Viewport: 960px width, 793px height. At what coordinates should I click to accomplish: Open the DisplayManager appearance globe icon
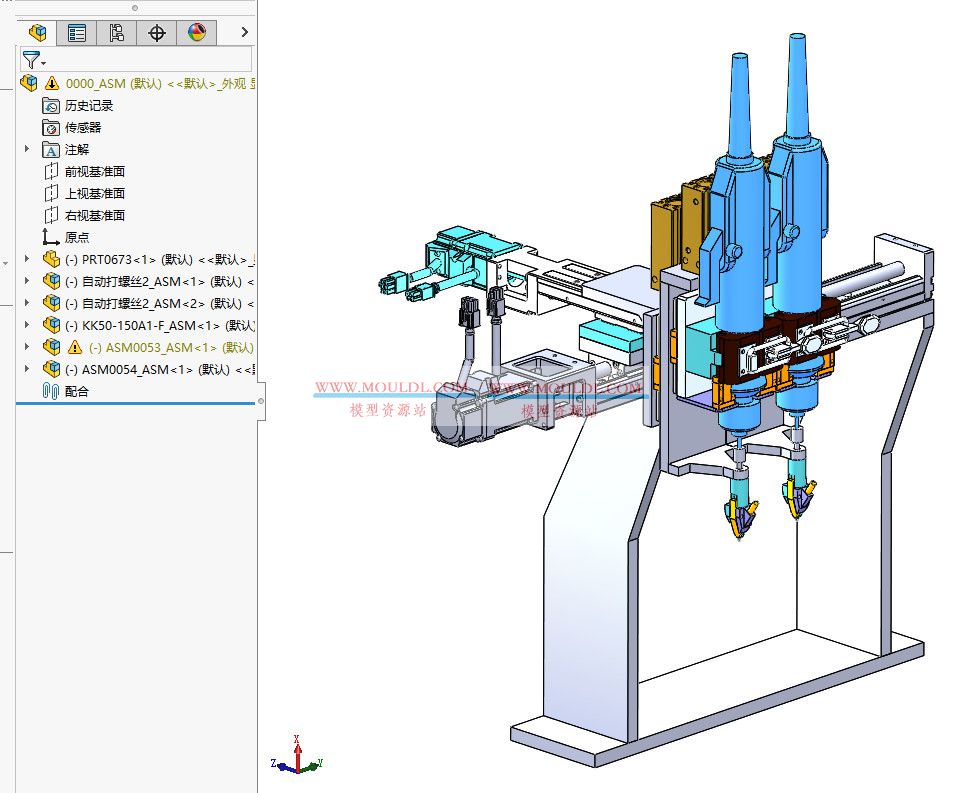coord(196,33)
